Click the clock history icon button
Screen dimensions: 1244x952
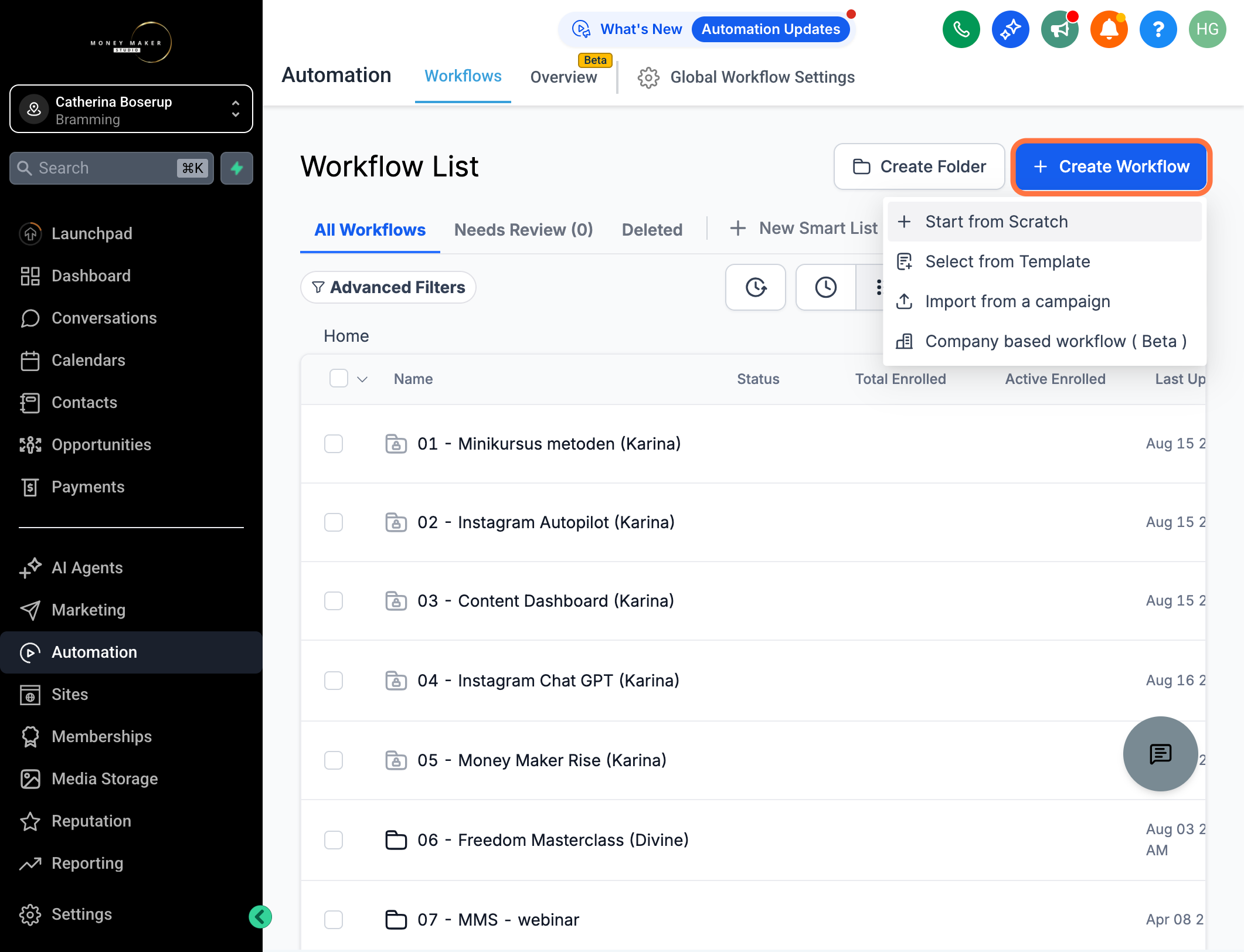click(x=825, y=287)
